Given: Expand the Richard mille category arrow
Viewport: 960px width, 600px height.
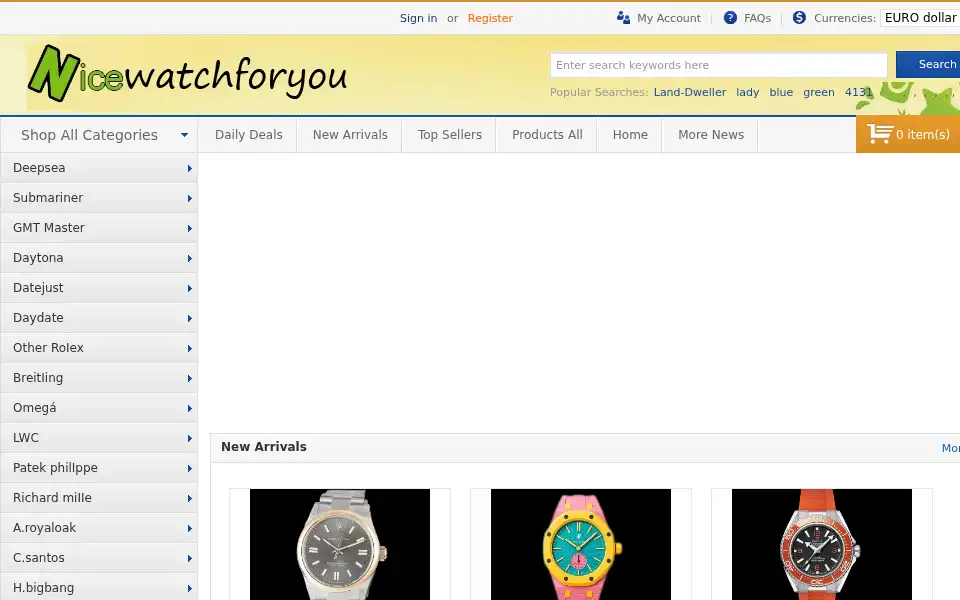Looking at the screenshot, I should 190,498.
